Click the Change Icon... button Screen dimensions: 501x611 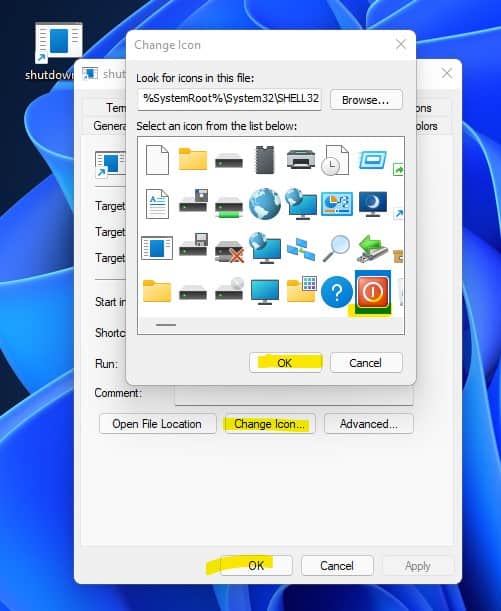point(270,424)
